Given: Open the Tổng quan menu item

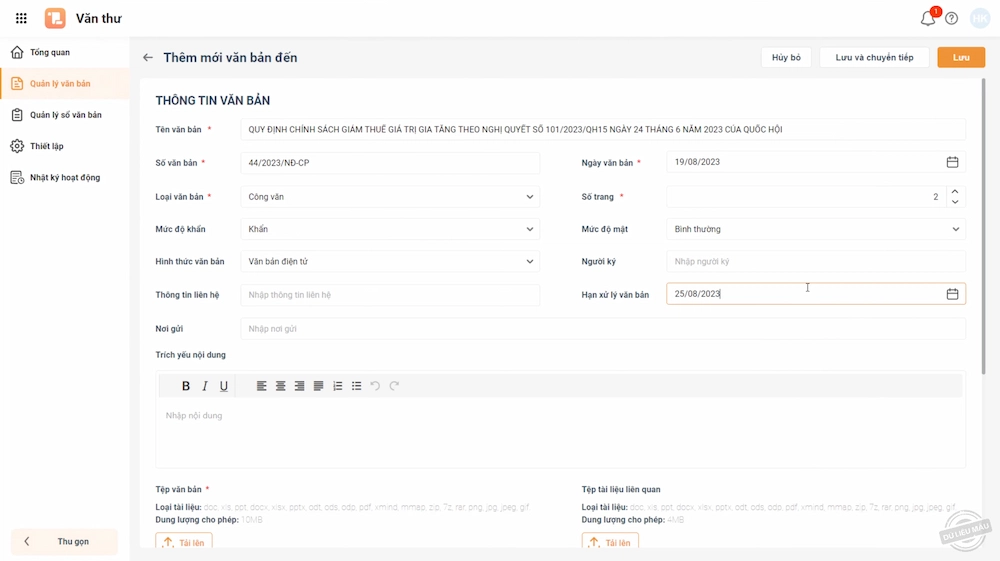Looking at the screenshot, I should pyautogui.click(x=64, y=52).
